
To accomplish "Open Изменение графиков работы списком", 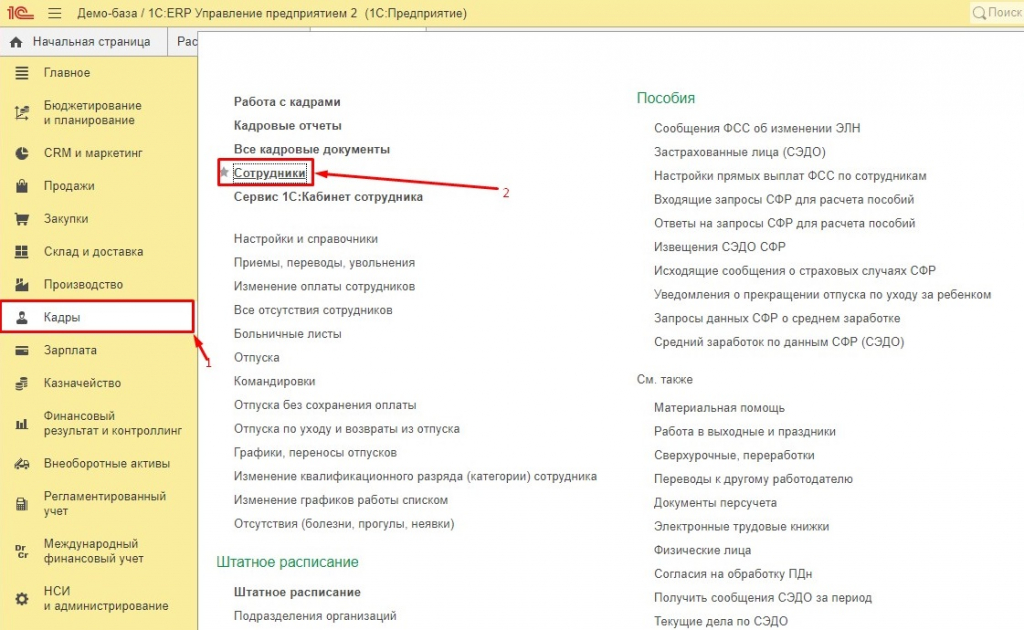I will pos(340,500).
